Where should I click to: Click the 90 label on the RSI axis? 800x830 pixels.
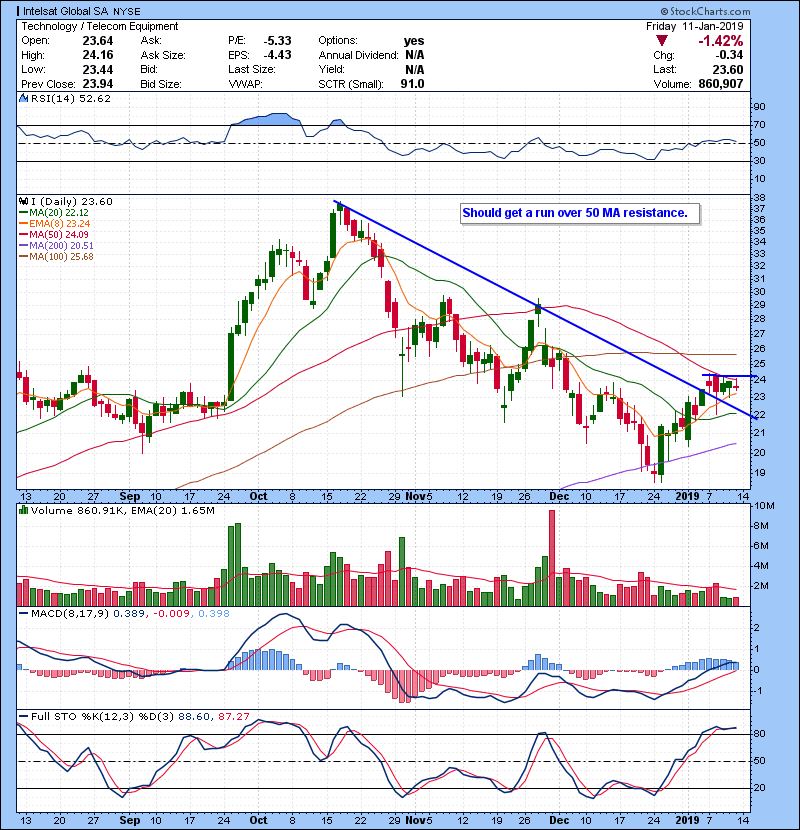click(760, 107)
